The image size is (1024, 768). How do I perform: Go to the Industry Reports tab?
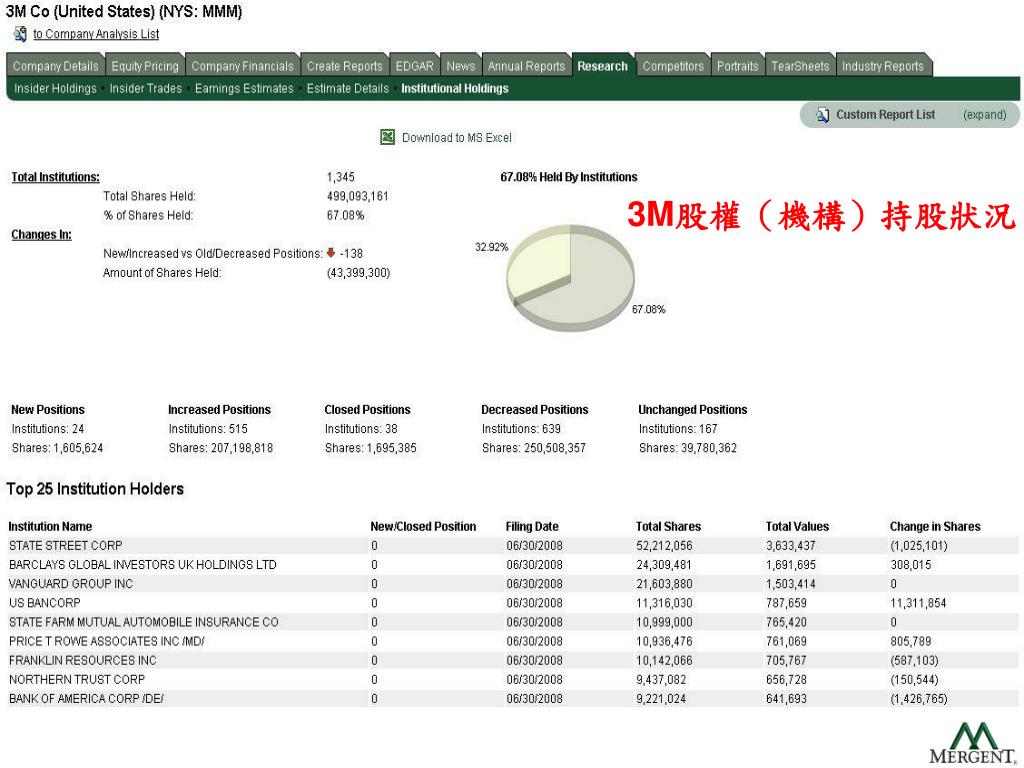click(883, 66)
